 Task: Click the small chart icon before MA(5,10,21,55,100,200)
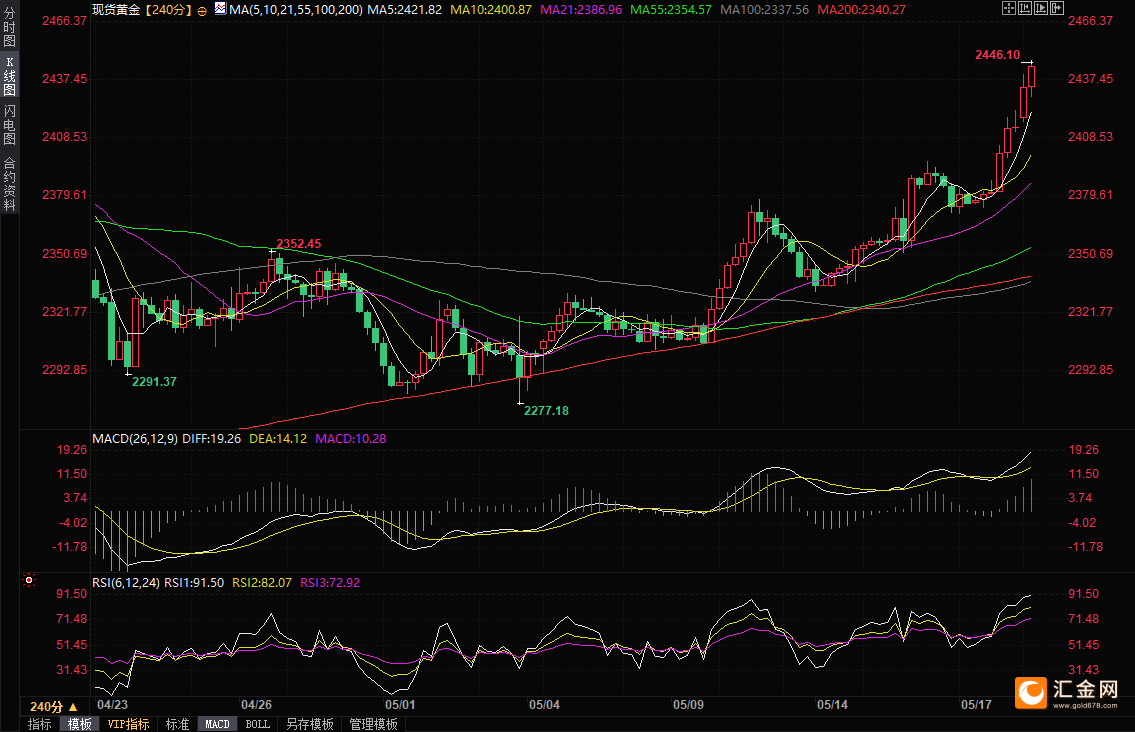[x=220, y=8]
